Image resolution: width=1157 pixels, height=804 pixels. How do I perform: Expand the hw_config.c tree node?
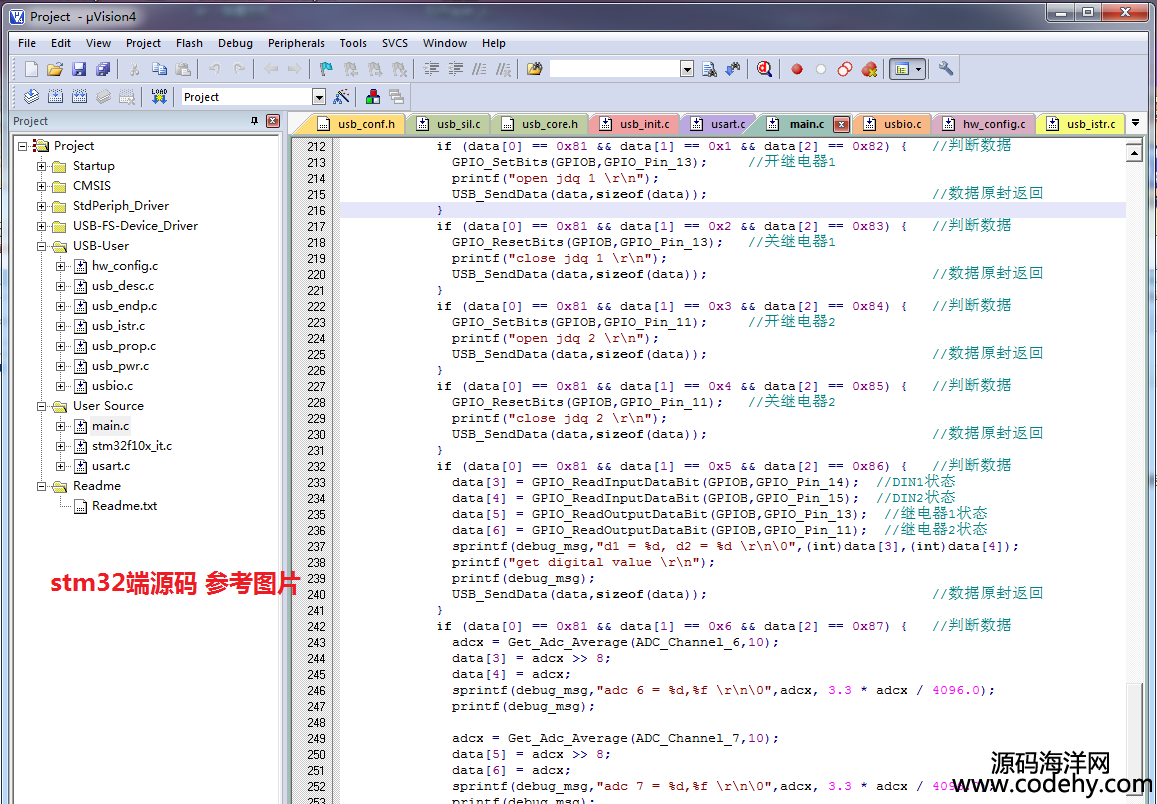[61, 266]
